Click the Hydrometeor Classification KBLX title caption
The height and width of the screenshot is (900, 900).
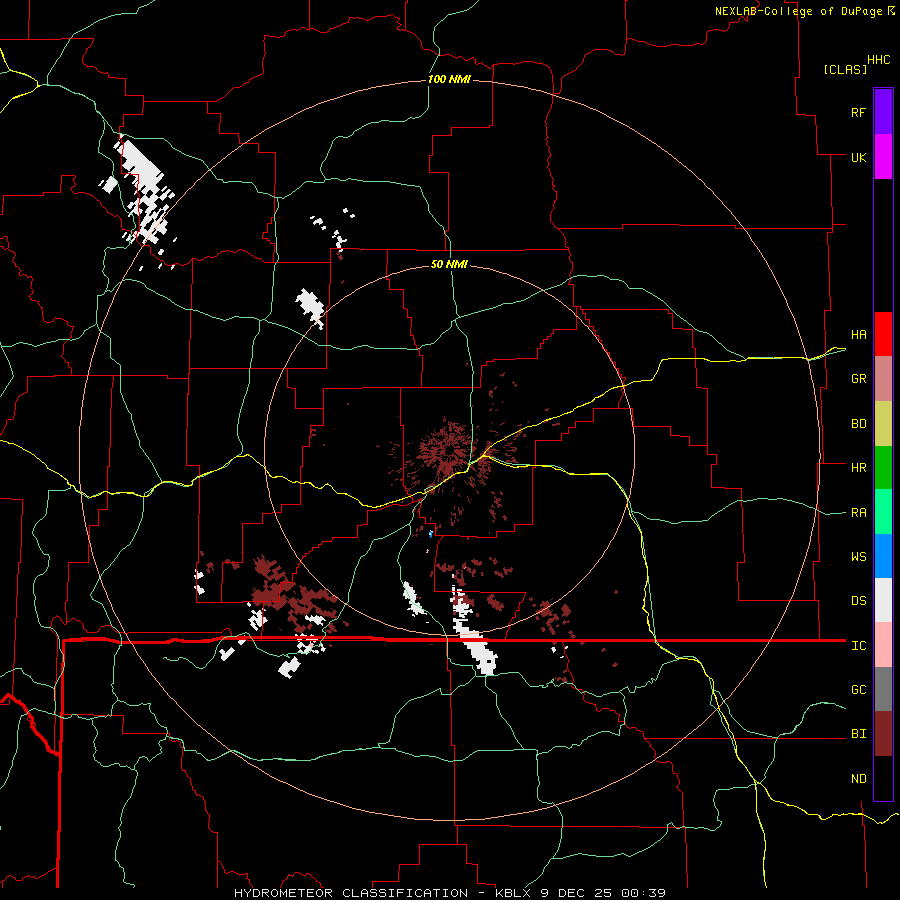[449, 893]
